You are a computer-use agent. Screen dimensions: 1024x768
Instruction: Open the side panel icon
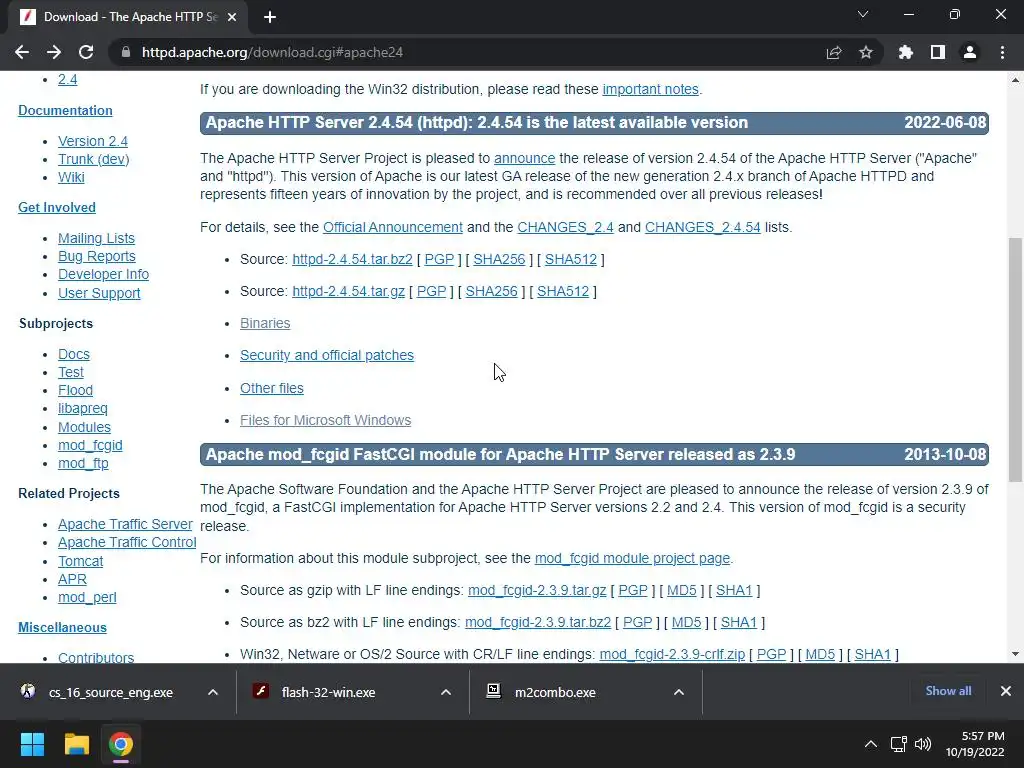tap(938, 52)
